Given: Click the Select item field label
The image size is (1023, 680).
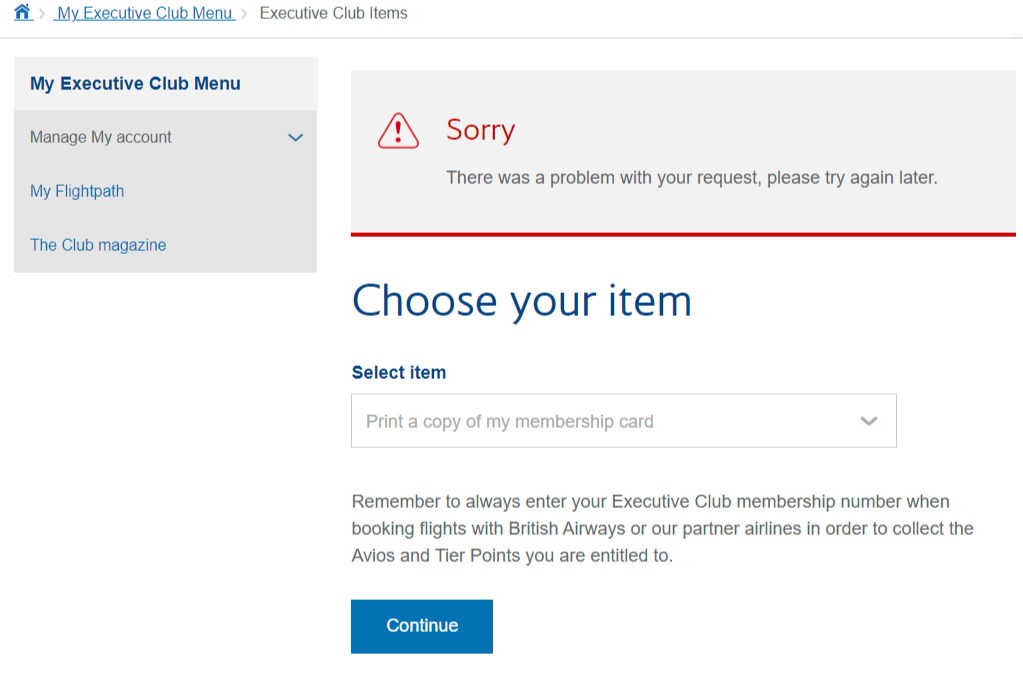Looking at the screenshot, I should (x=399, y=373).
